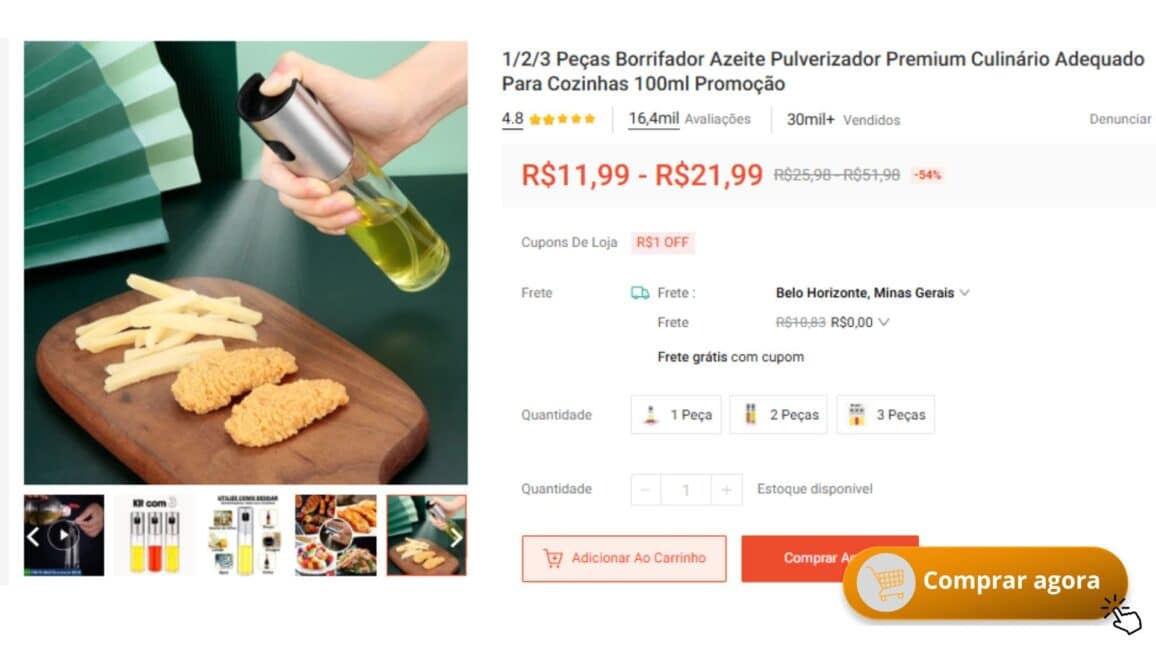Click the previous thumbnail arrow
1156x650 pixels.
click(33, 537)
